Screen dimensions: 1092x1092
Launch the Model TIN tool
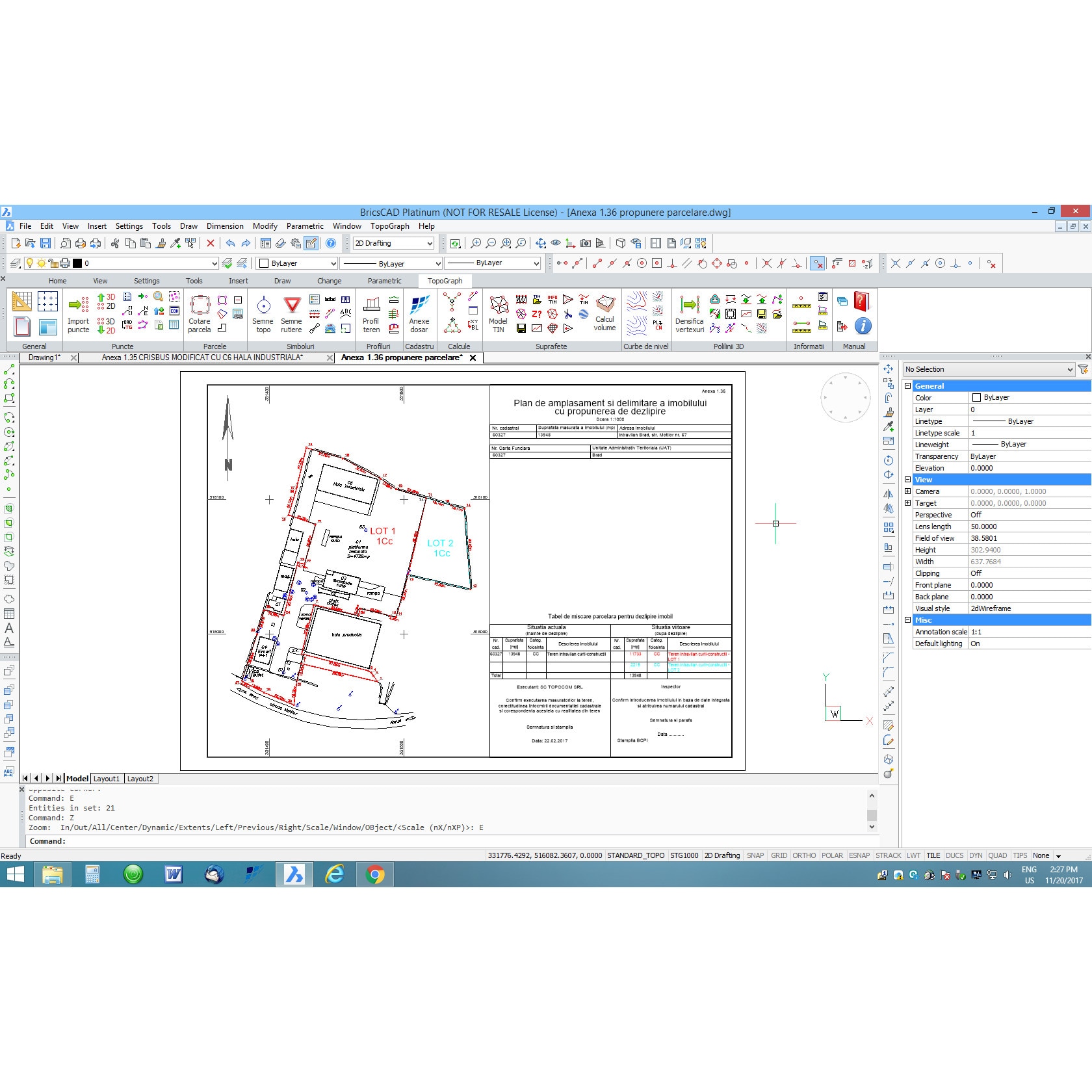(499, 305)
